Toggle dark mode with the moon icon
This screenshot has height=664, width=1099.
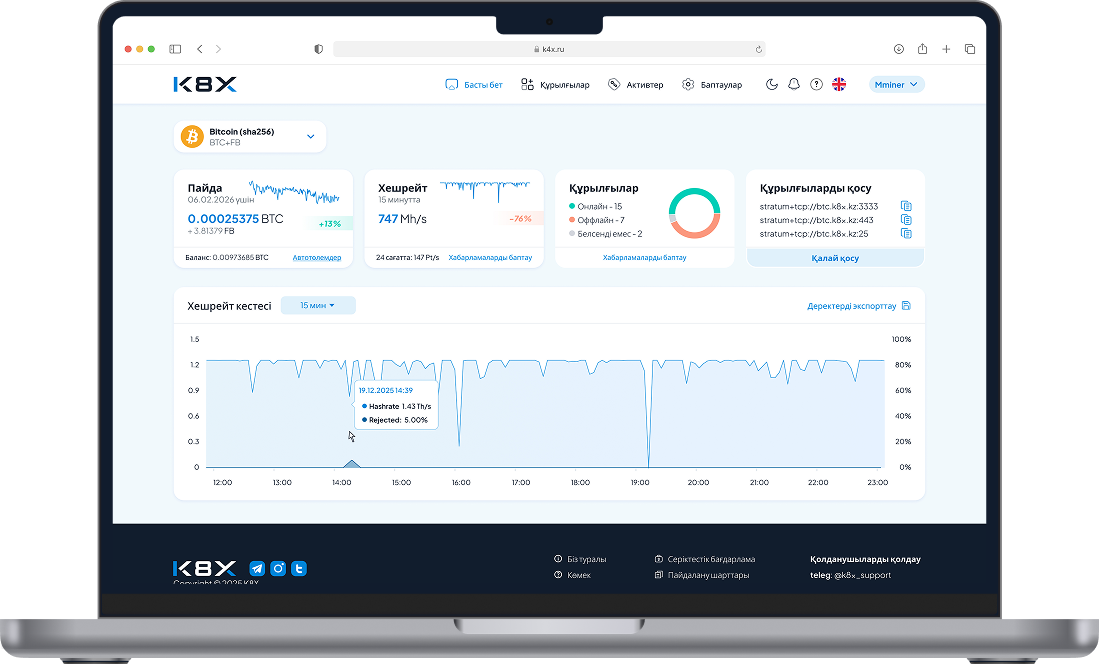click(x=772, y=85)
